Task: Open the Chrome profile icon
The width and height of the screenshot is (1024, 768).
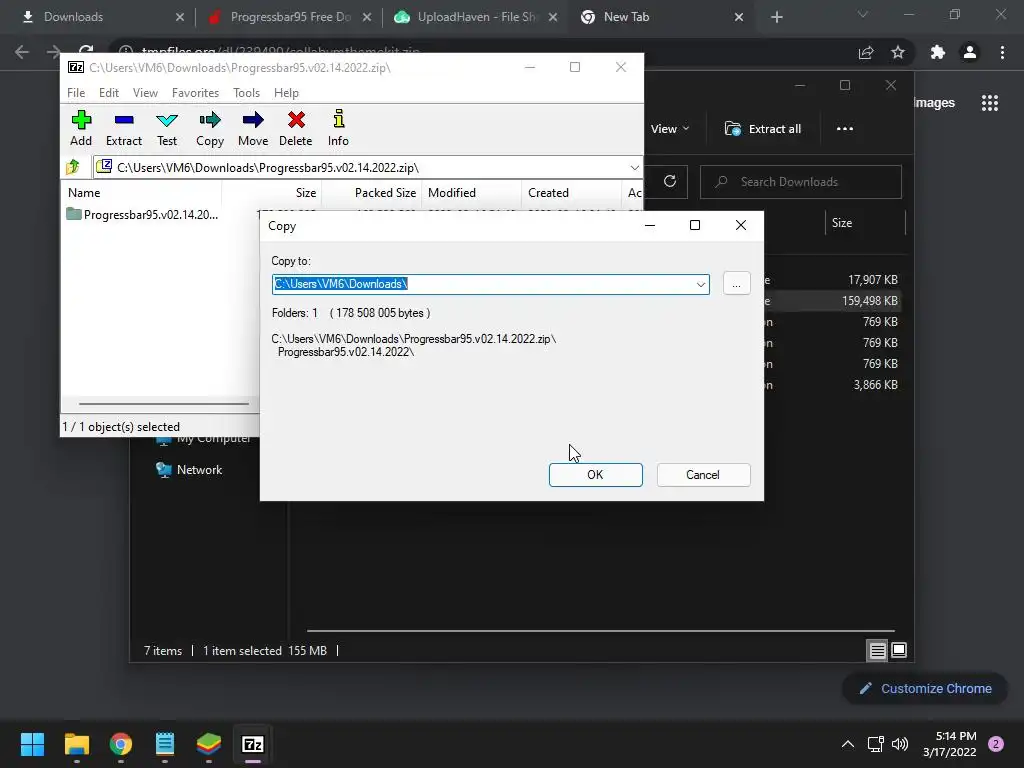Action: point(970,52)
